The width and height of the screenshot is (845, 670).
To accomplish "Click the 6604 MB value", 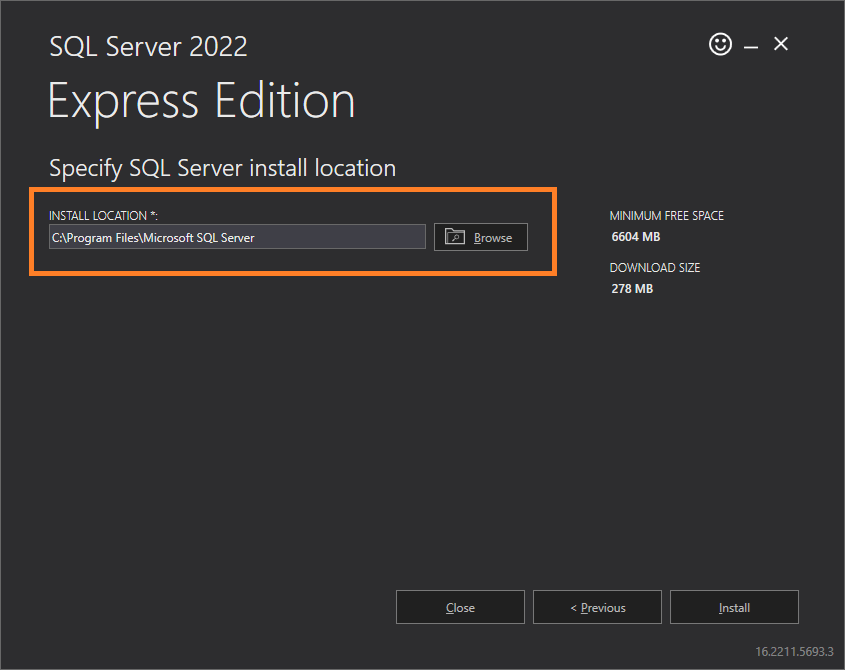I will [635, 237].
